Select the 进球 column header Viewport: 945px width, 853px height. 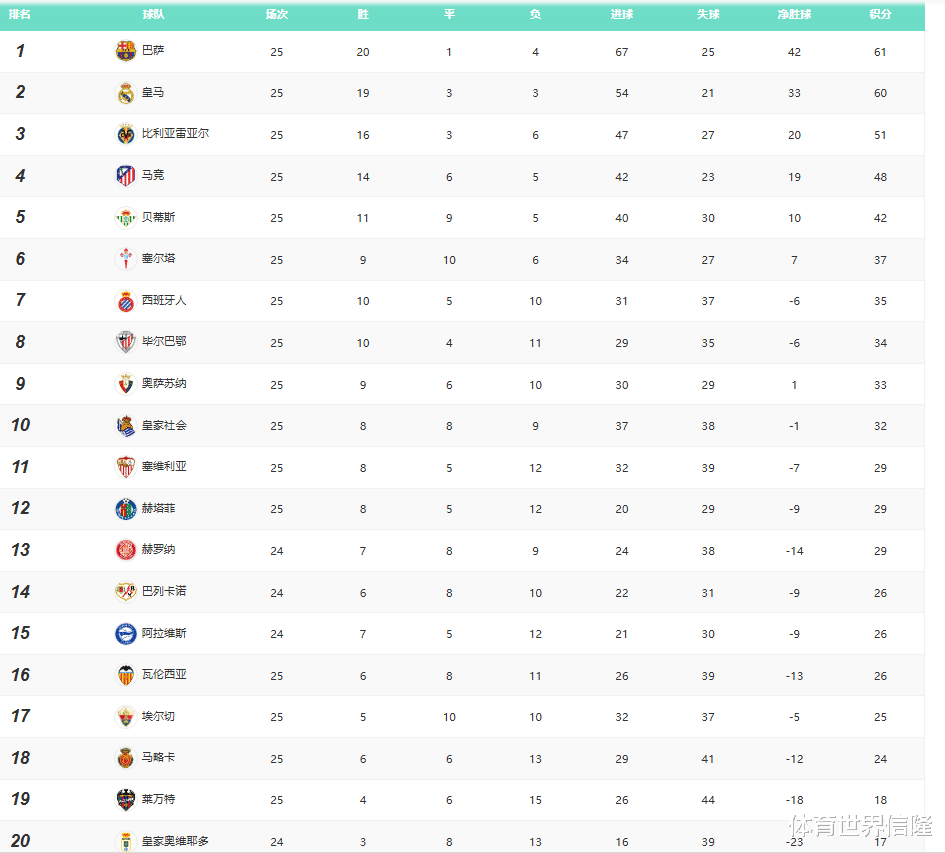pyautogui.click(x=622, y=15)
